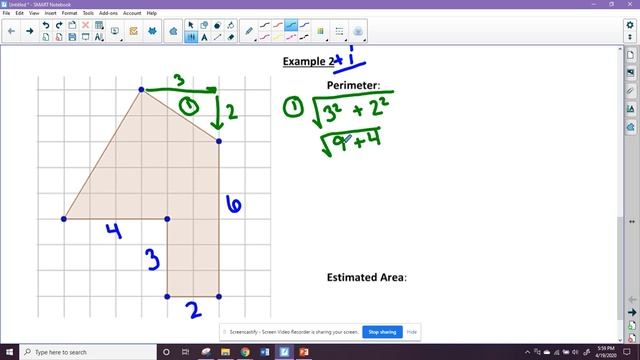The height and width of the screenshot is (360, 640).
Task: Open add-ons via the blue puzzle icon
Action: click(152, 31)
